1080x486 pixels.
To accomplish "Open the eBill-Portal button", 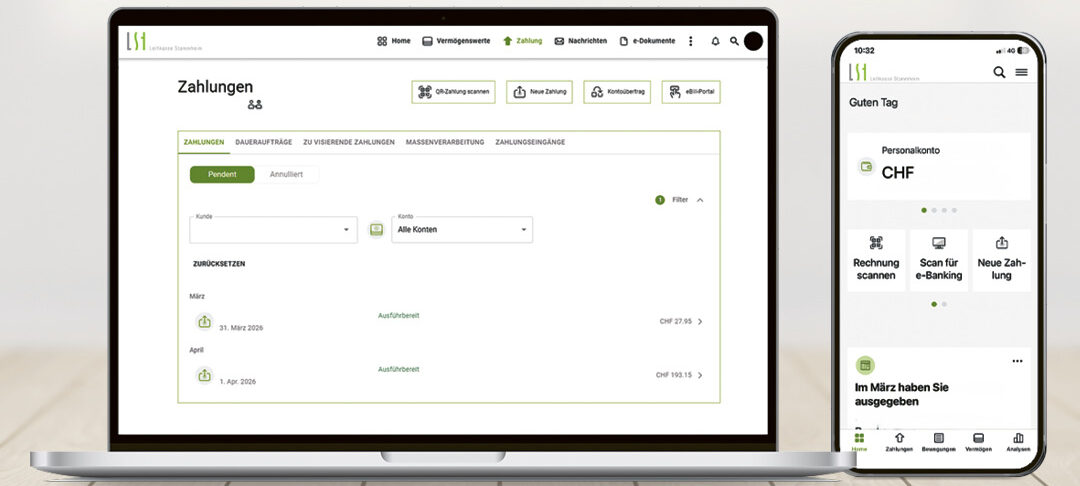I will coord(691,92).
